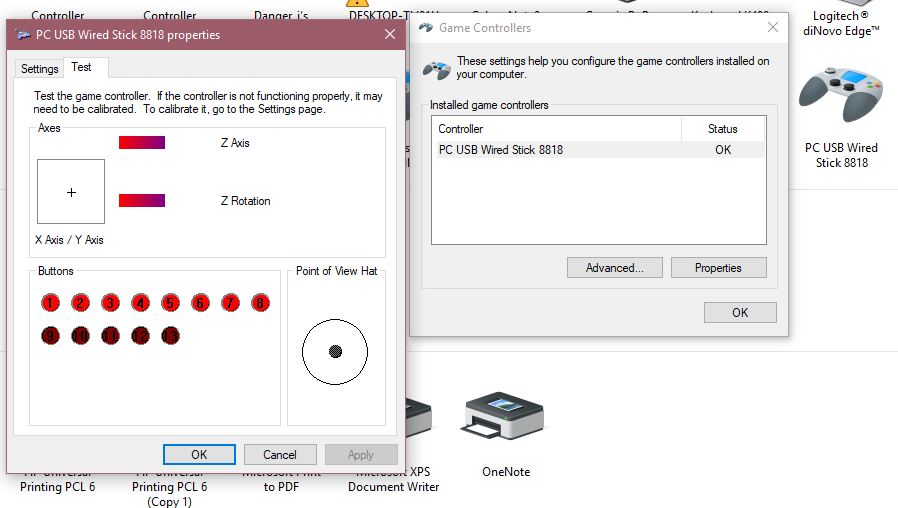Image resolution: width=898 pixels, height=508 pixels.
Task: Click button indicator 8
Action: 260,302
